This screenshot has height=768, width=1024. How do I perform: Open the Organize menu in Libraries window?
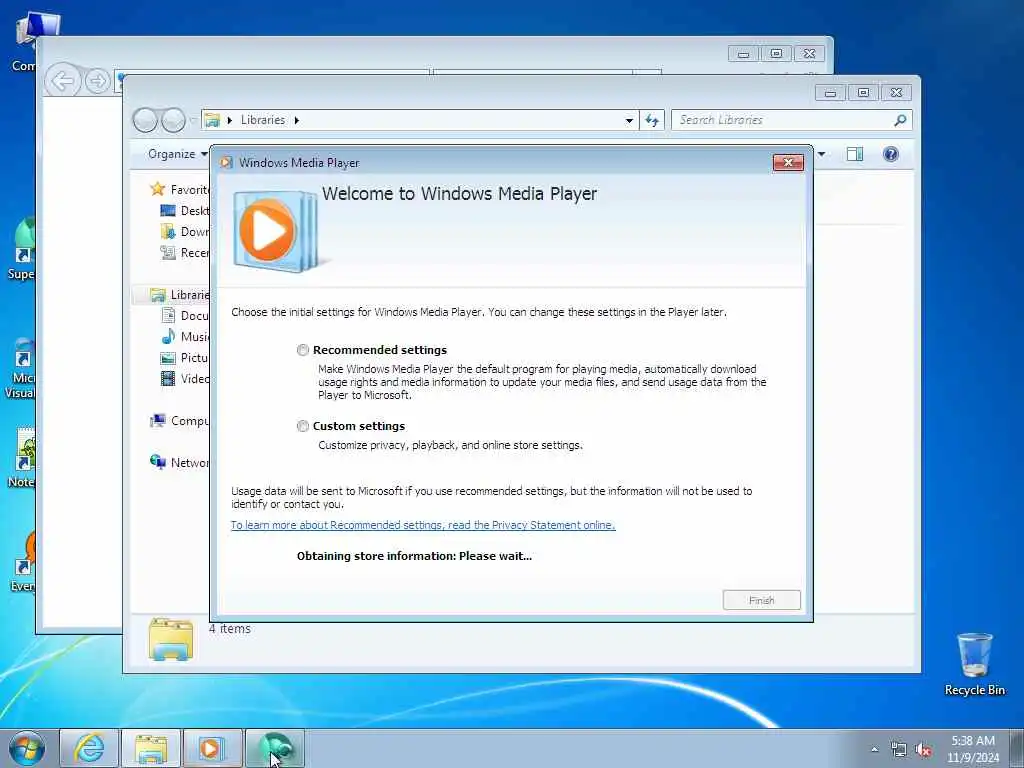[177, 154]
